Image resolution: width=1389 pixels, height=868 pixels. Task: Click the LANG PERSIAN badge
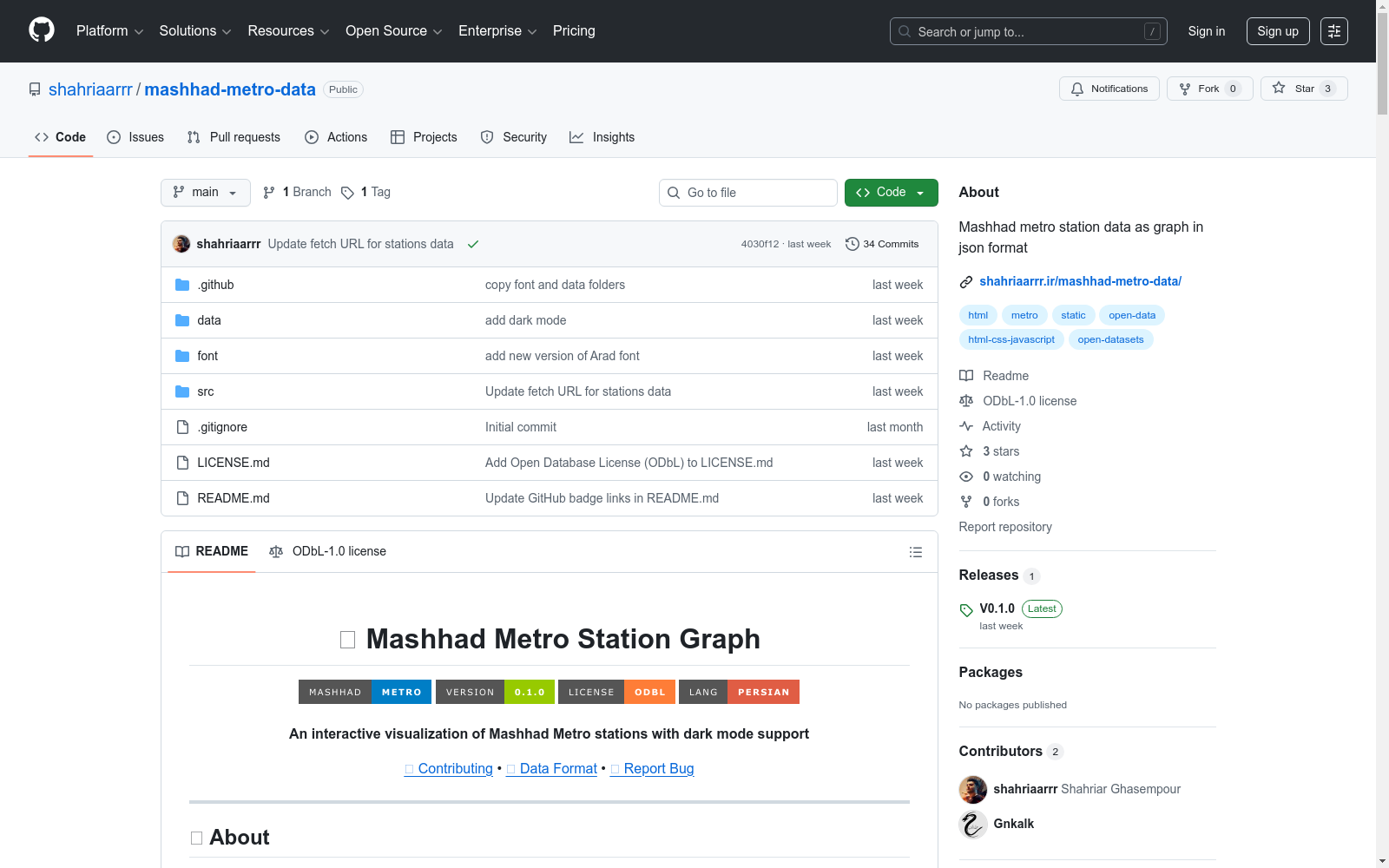coord(739,692)
